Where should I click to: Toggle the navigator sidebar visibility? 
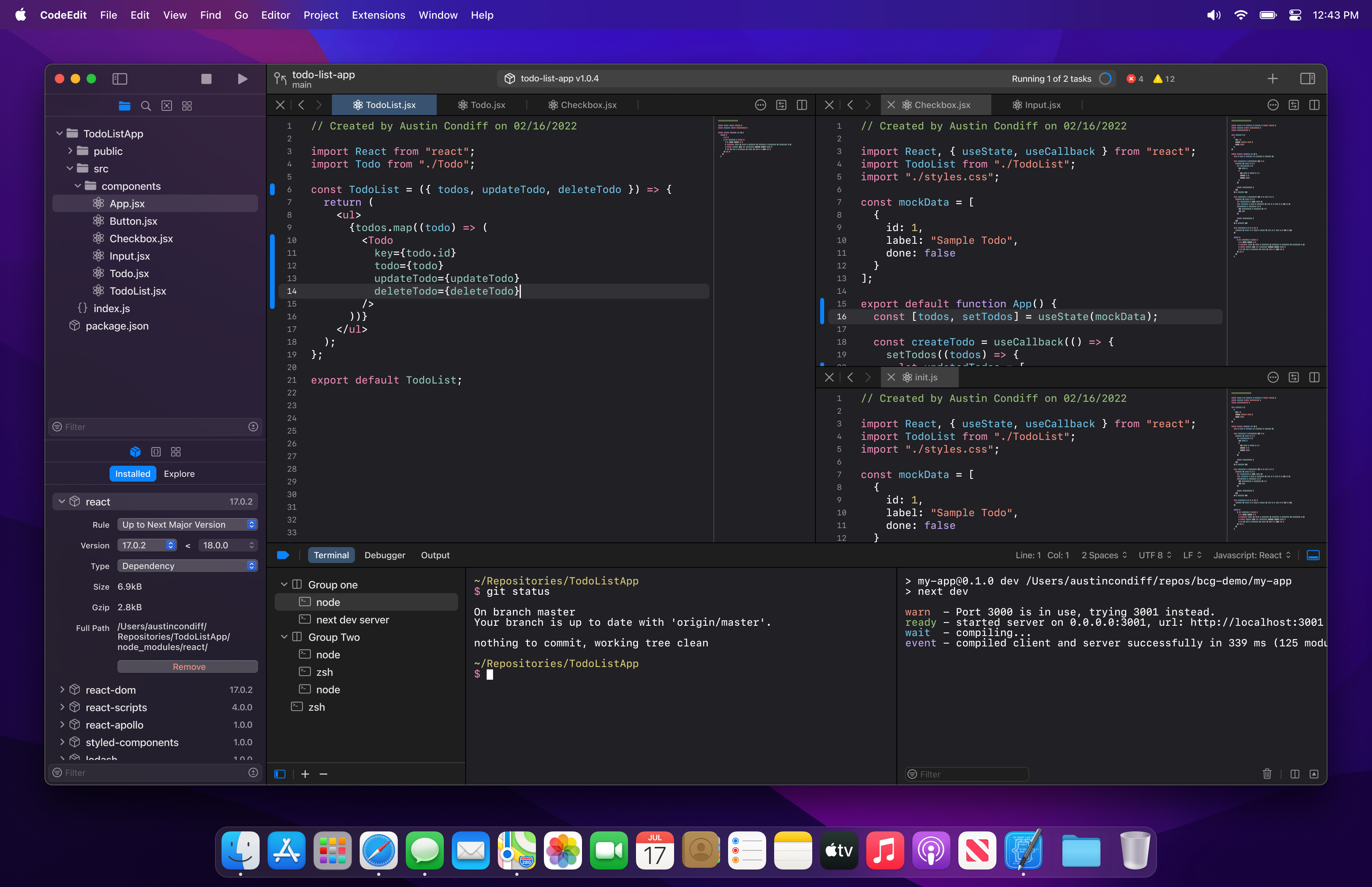(x=120, y=79)
